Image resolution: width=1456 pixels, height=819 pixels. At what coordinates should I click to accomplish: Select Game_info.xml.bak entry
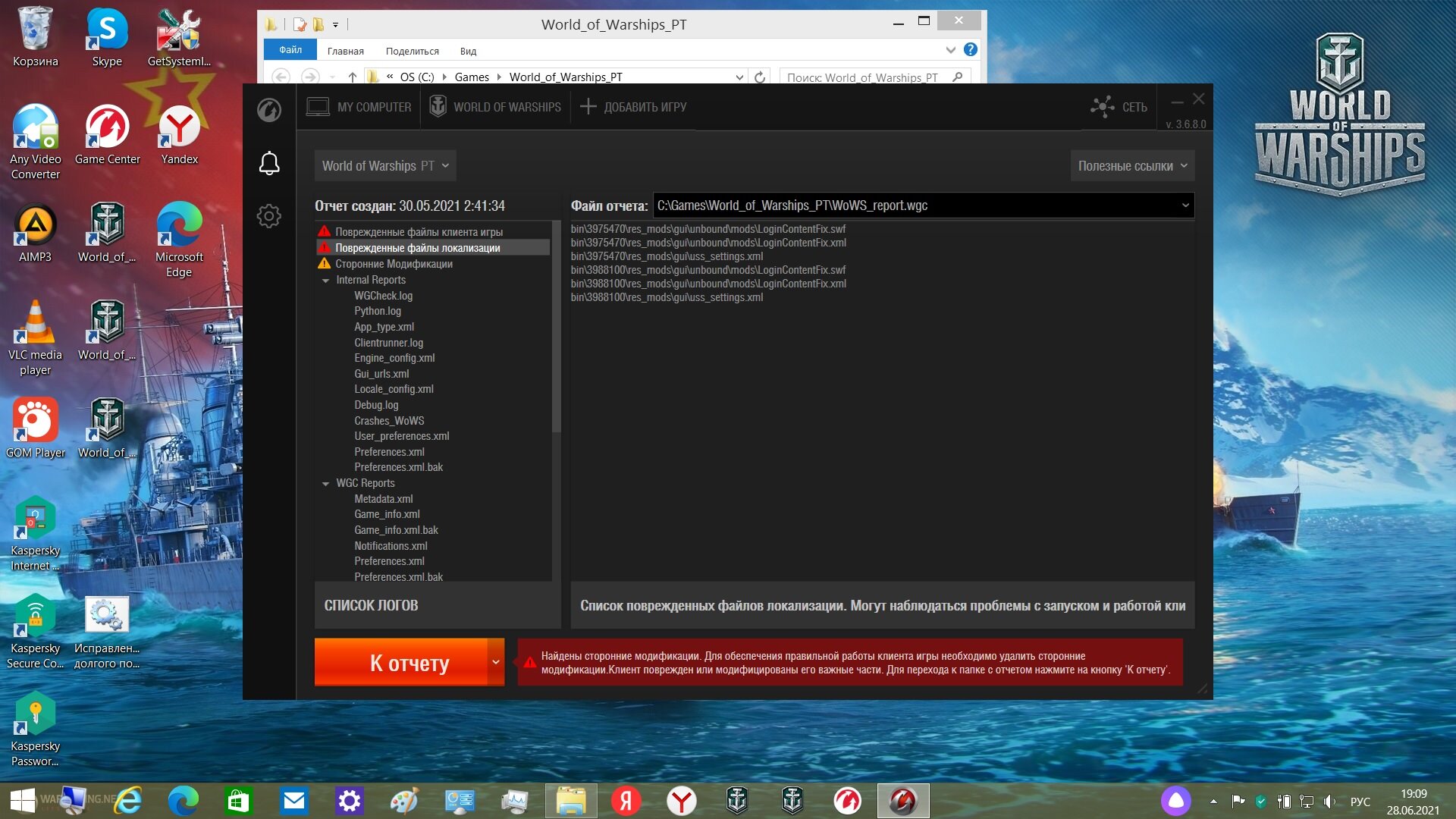click(x=396, y=530)
